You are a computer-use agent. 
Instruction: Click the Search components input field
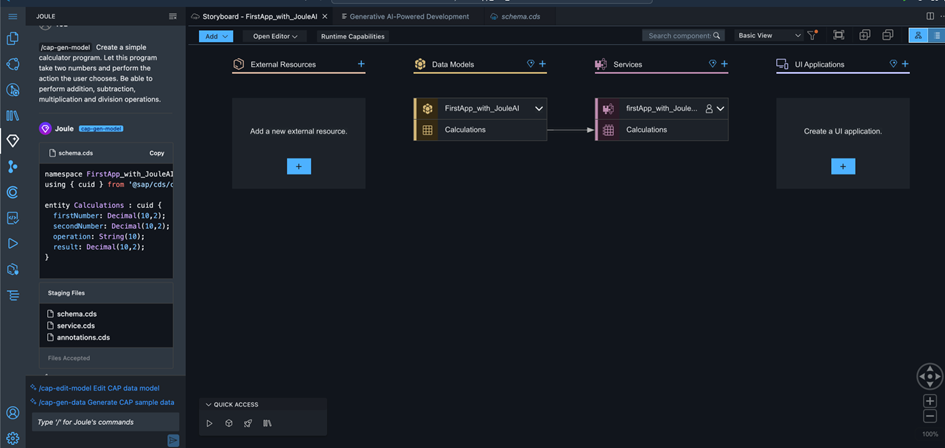679,36
